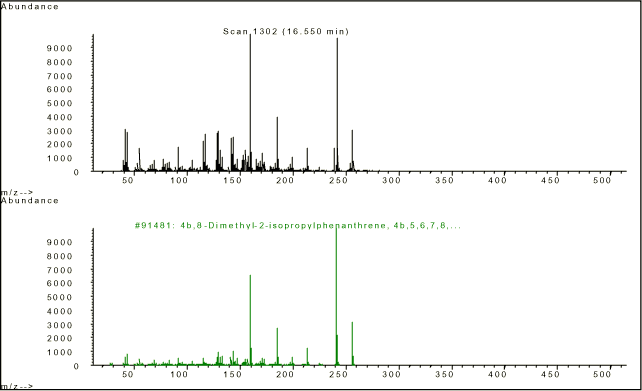Click the 5000 abundance tick on the black scan plot
The height and width of the screenshot is (391, 642).
[x=60, y=103]
